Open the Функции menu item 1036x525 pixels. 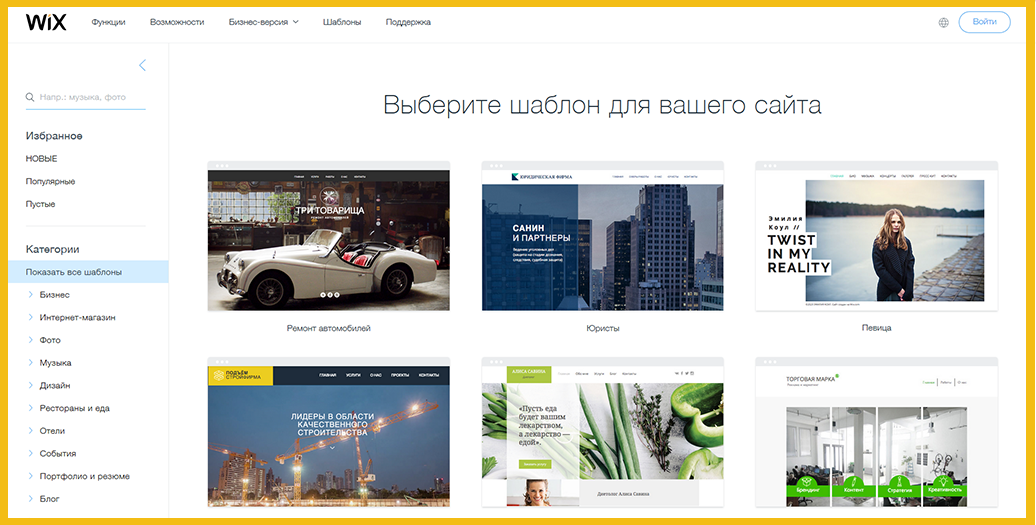tap(108, 22)
